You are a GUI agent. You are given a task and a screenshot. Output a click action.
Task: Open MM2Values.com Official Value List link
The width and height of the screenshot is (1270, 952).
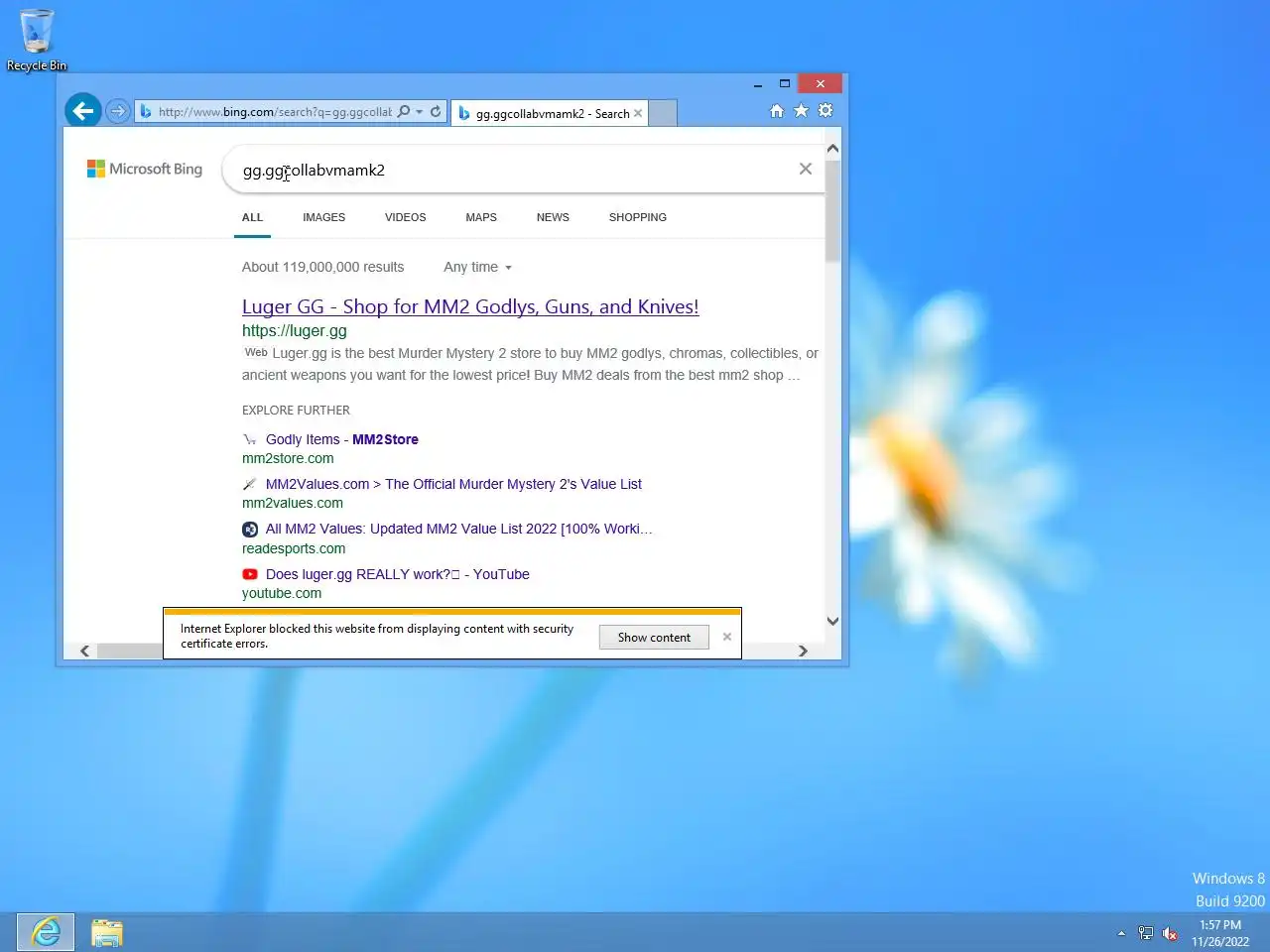[453, 484]
